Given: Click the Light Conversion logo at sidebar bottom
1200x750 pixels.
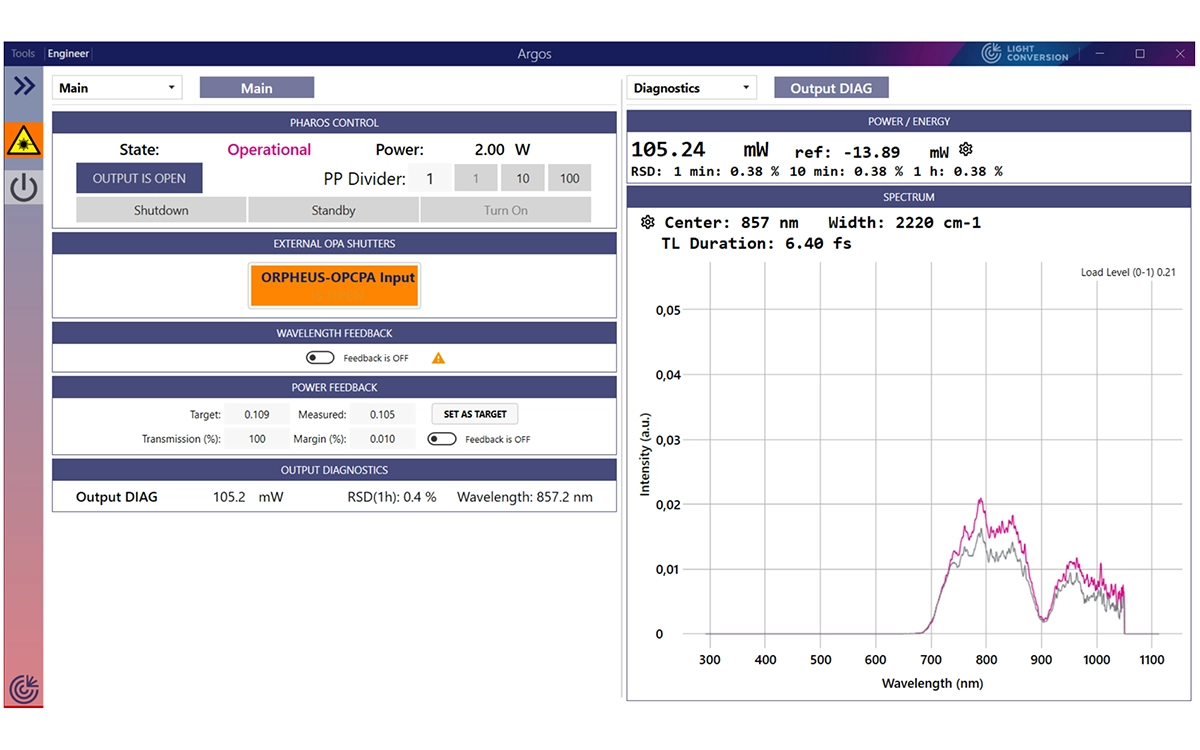Looking at the screenshot, I should [24, 689].
